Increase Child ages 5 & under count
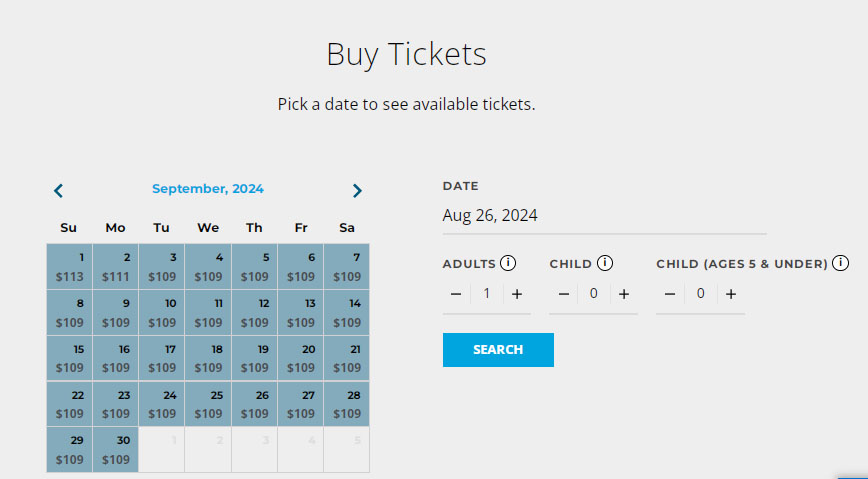The image size is (868, 479). point(731,294)
